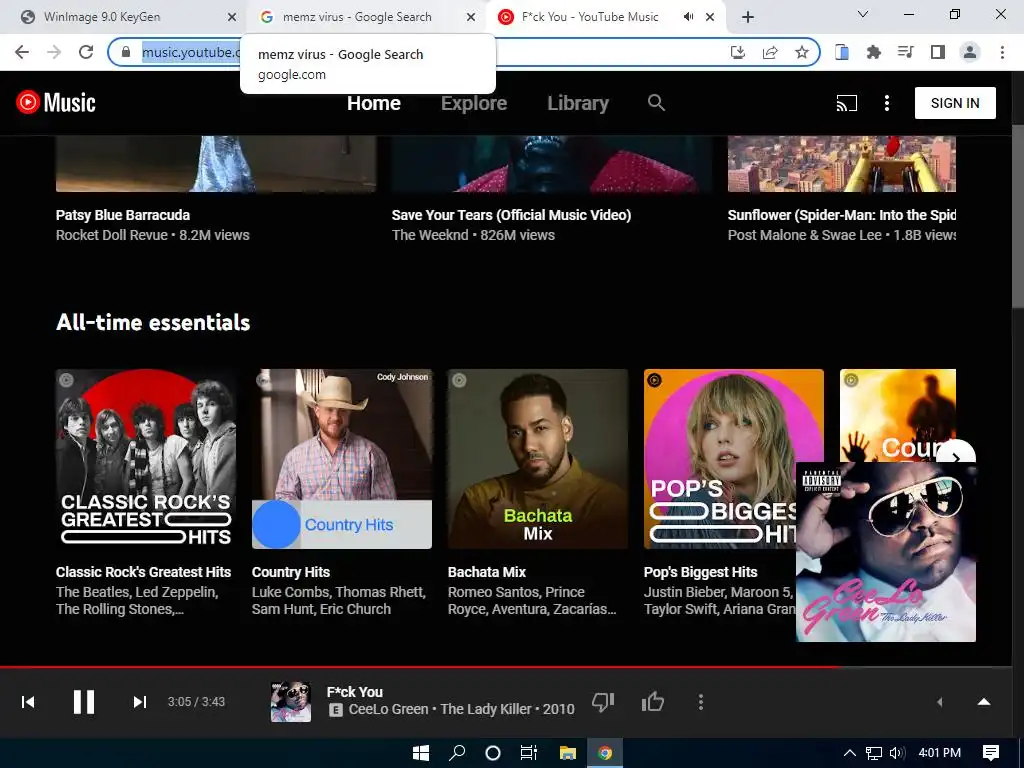
Task: Expand the player page with up arrow
Action: point(984,702)
